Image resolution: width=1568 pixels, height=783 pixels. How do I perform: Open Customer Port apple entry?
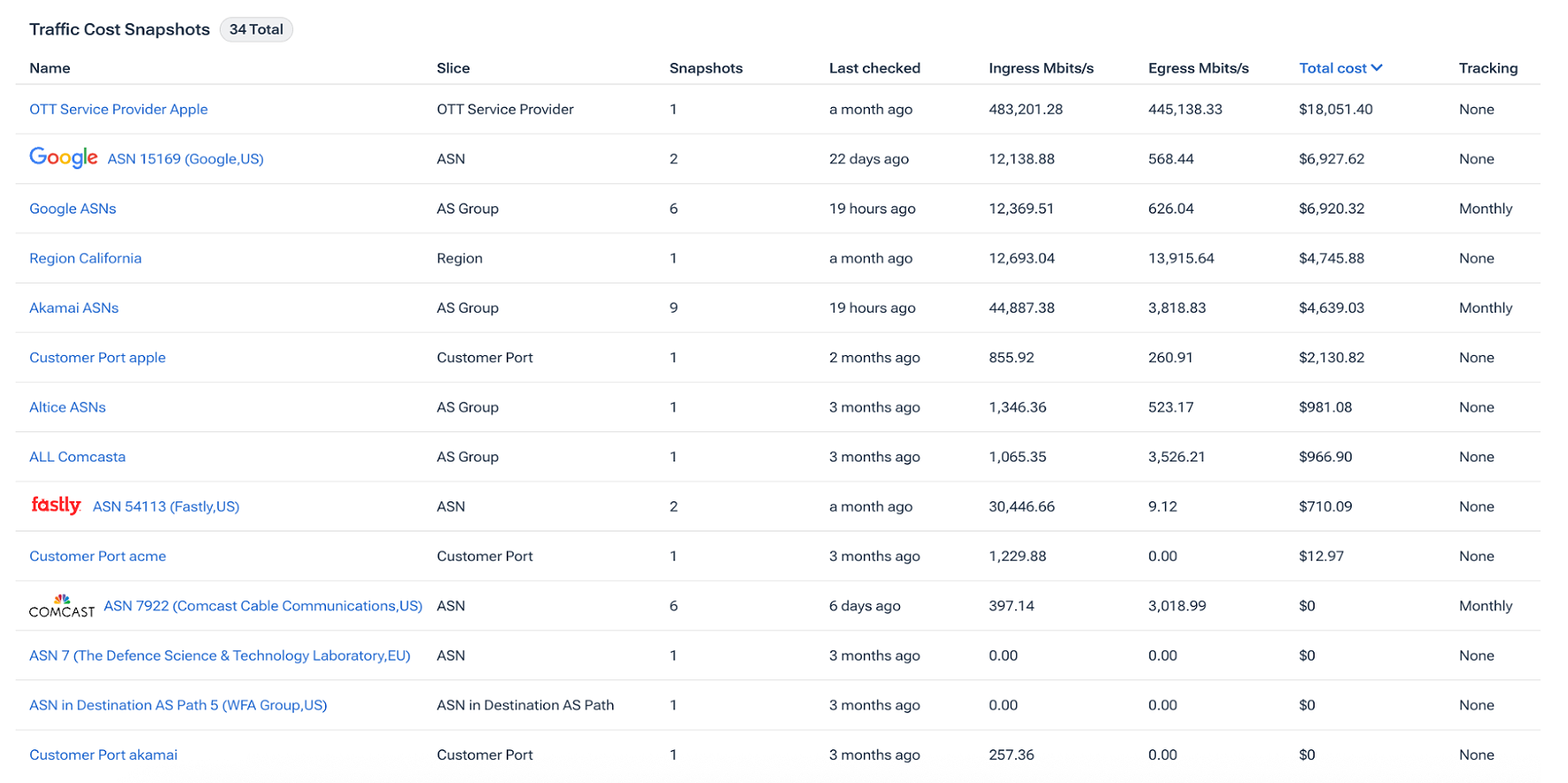97,357
